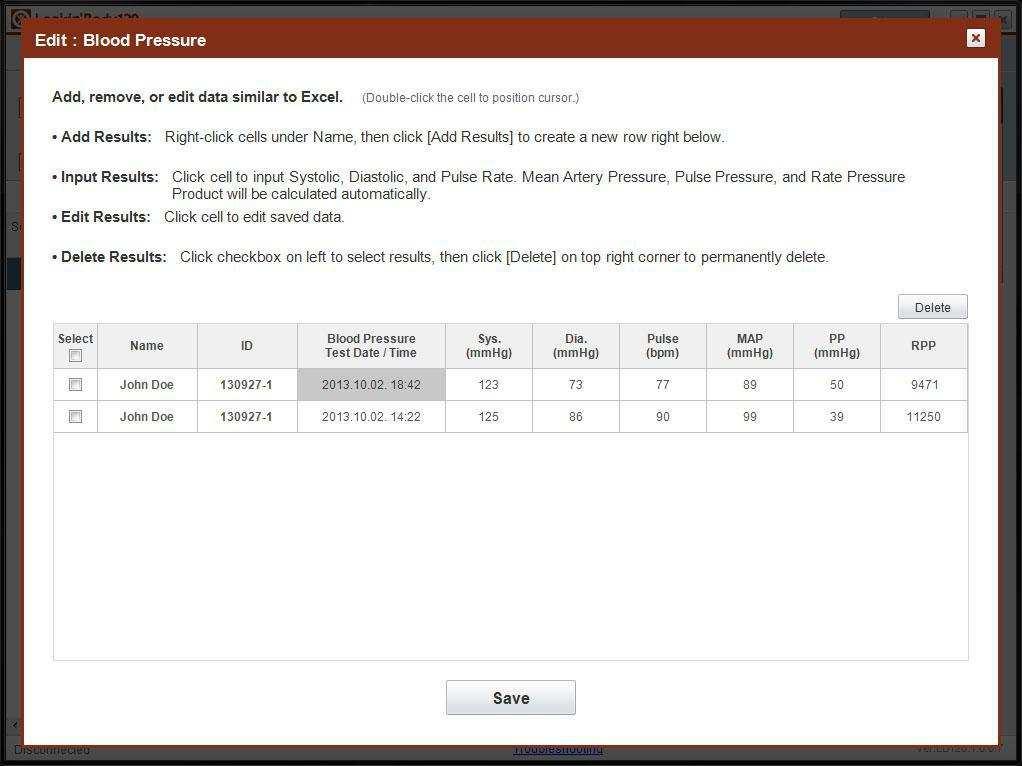This screenshot has width=1022, height=766.
Task: Click the ID column header
Action: click(x=246, y=346)
